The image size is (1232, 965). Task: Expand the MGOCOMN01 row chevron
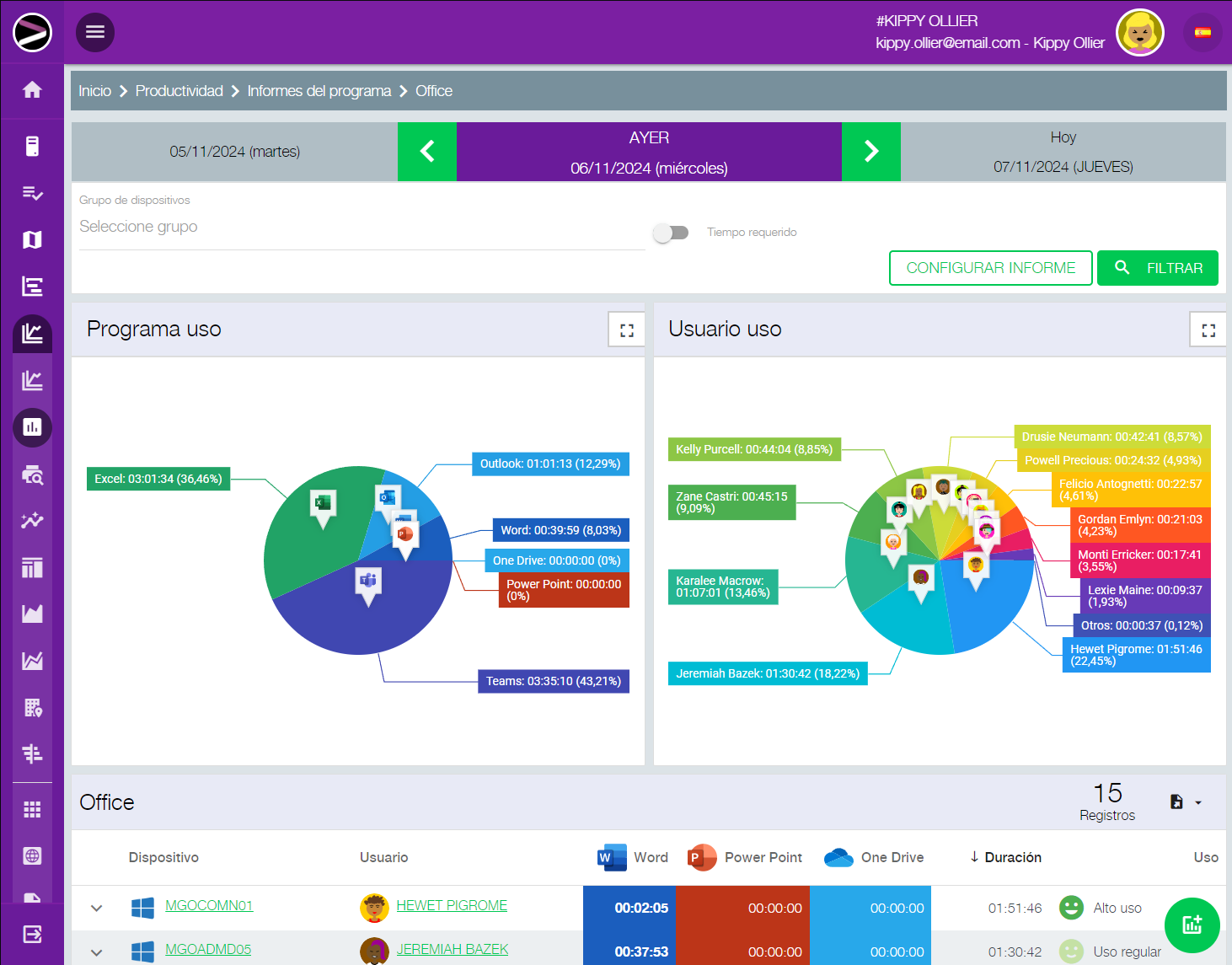click(x=97, y=908)
